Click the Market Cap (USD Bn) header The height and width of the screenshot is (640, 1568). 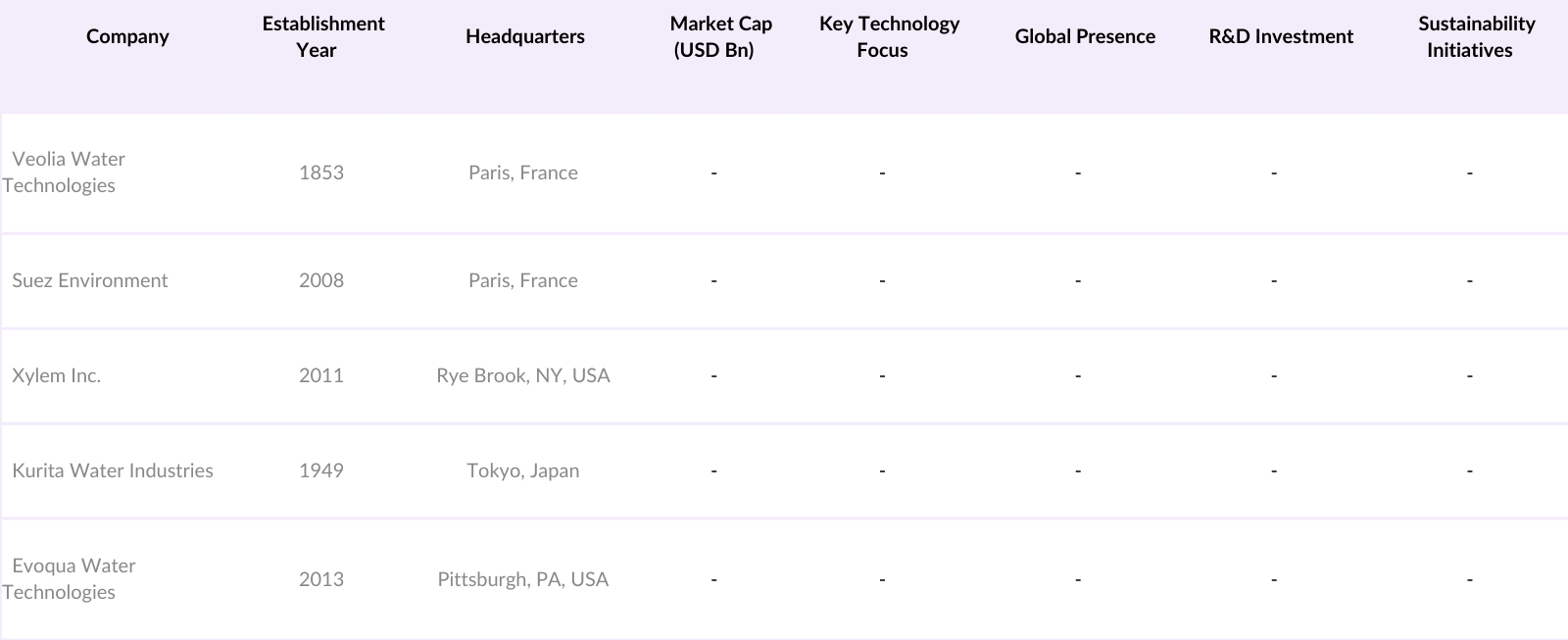[720, 37]
